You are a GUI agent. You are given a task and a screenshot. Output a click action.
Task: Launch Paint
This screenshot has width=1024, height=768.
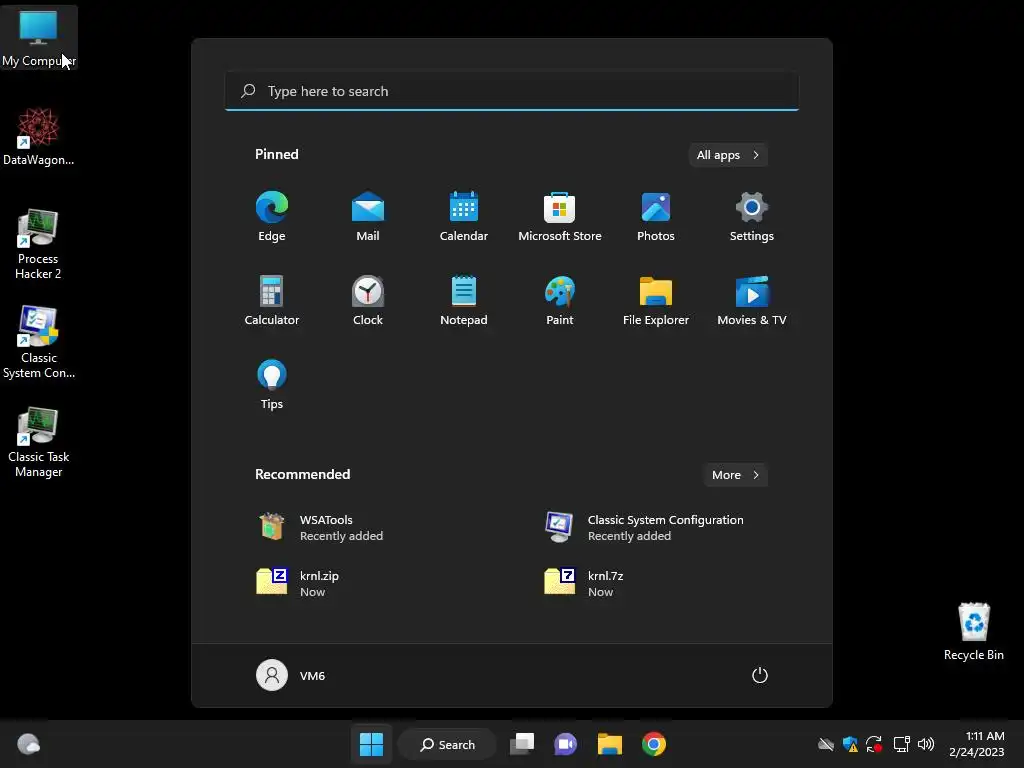(x=560, y=300)
